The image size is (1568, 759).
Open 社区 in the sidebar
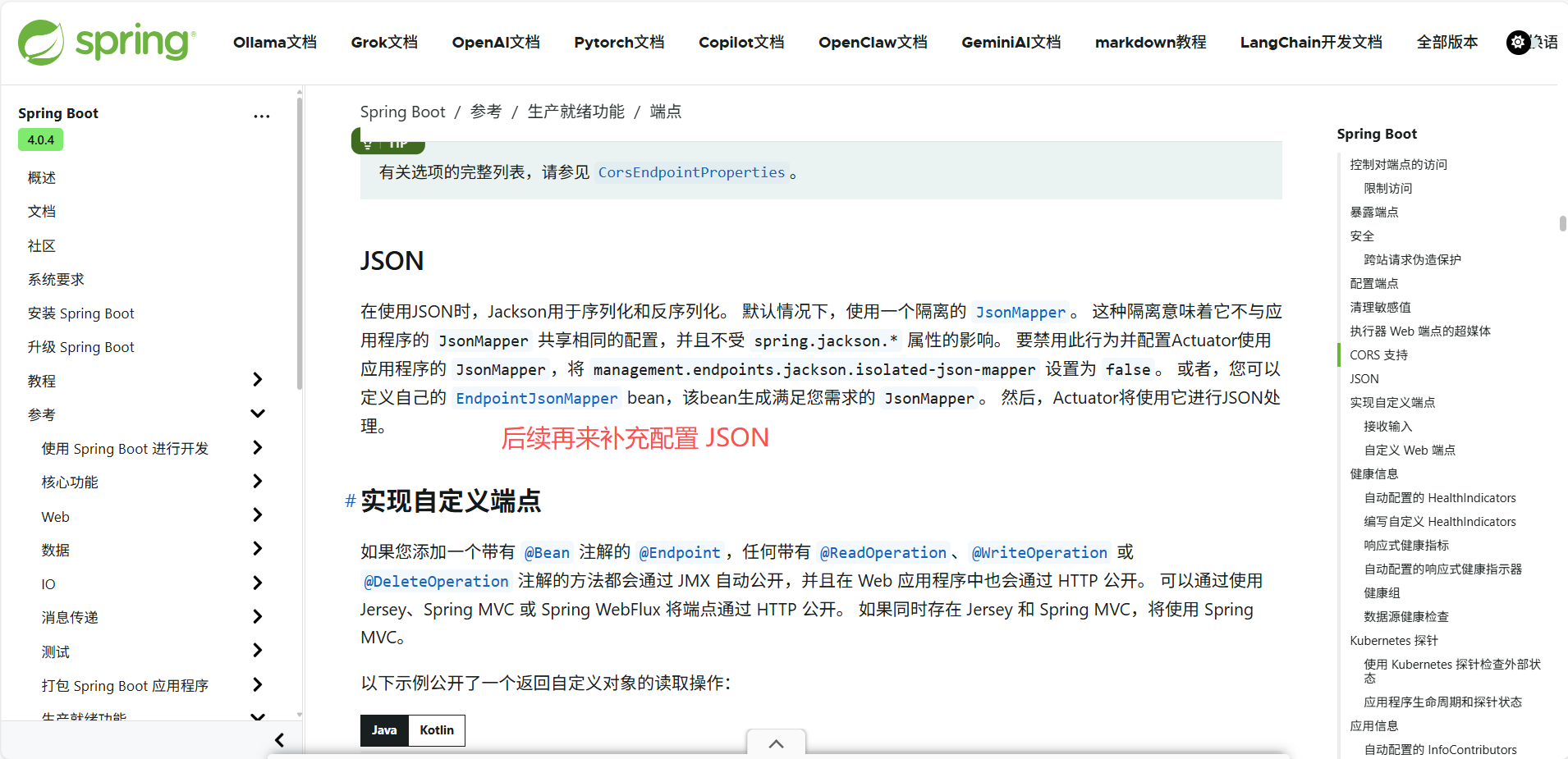pyautogui.click(x=42, y=246)
